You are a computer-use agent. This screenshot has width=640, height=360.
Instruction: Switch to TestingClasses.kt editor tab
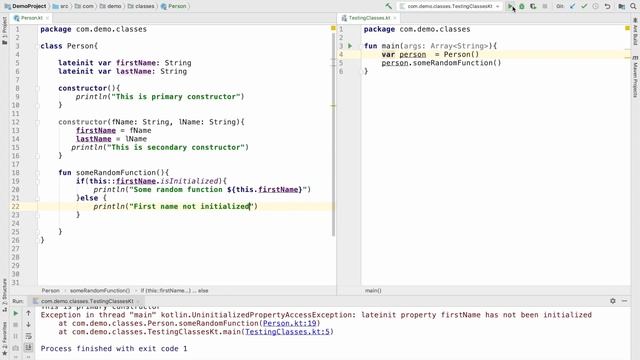(x=369, y=18)
